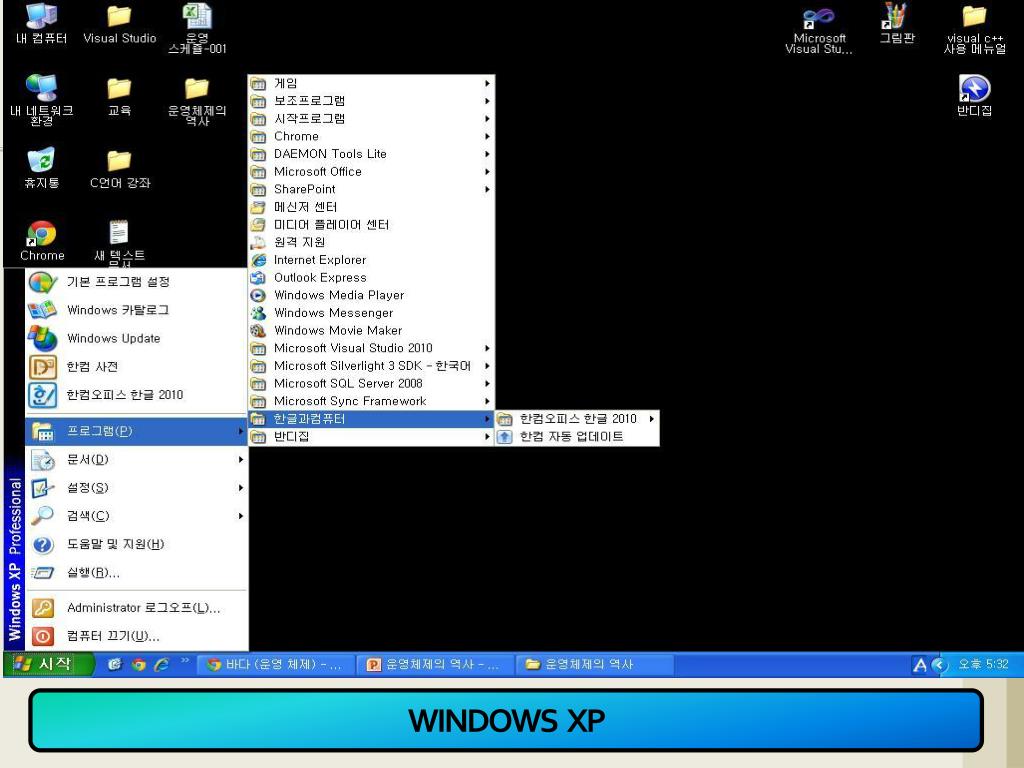Expand the 문서(D) submenu
This screenshot has width=1024, height=768.
[x=136, y=460]
